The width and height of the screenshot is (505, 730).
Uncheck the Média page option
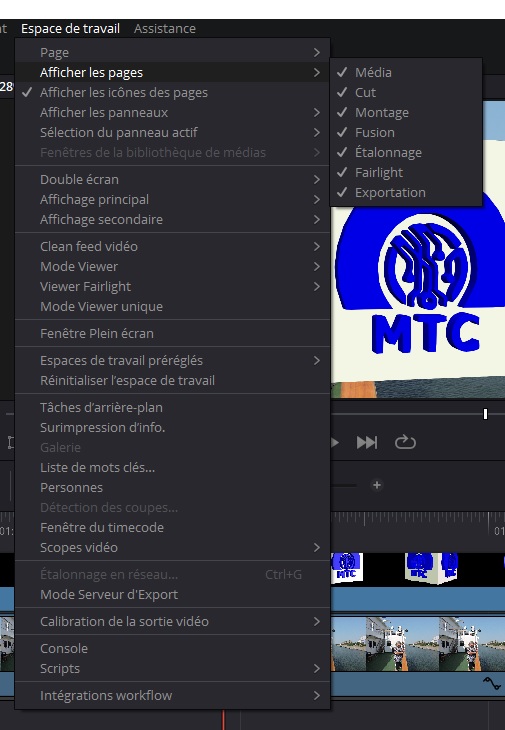(406, 73)
